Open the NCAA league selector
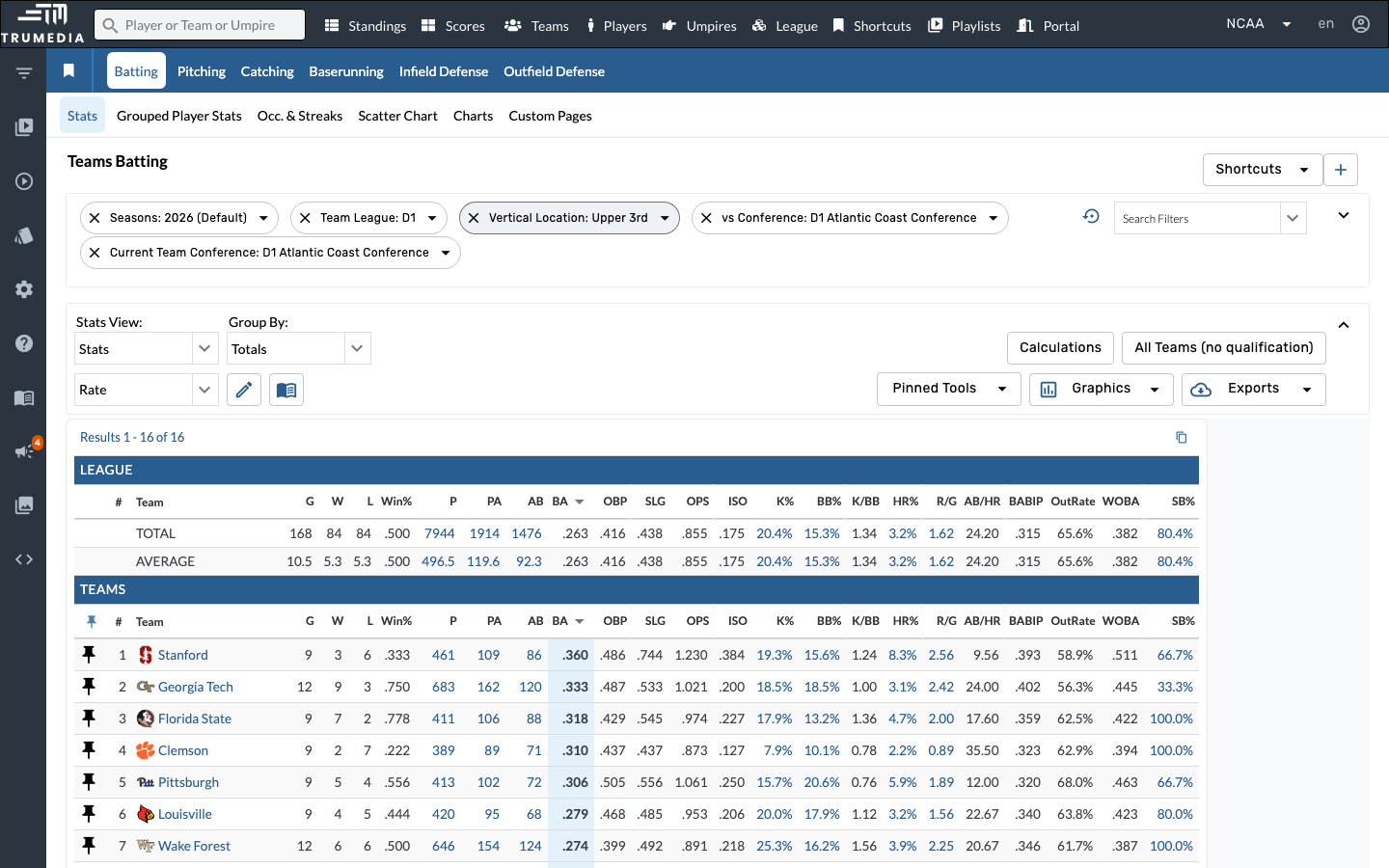The height and width of the screenshot is (868, 1389). [x=1258, y=24]
